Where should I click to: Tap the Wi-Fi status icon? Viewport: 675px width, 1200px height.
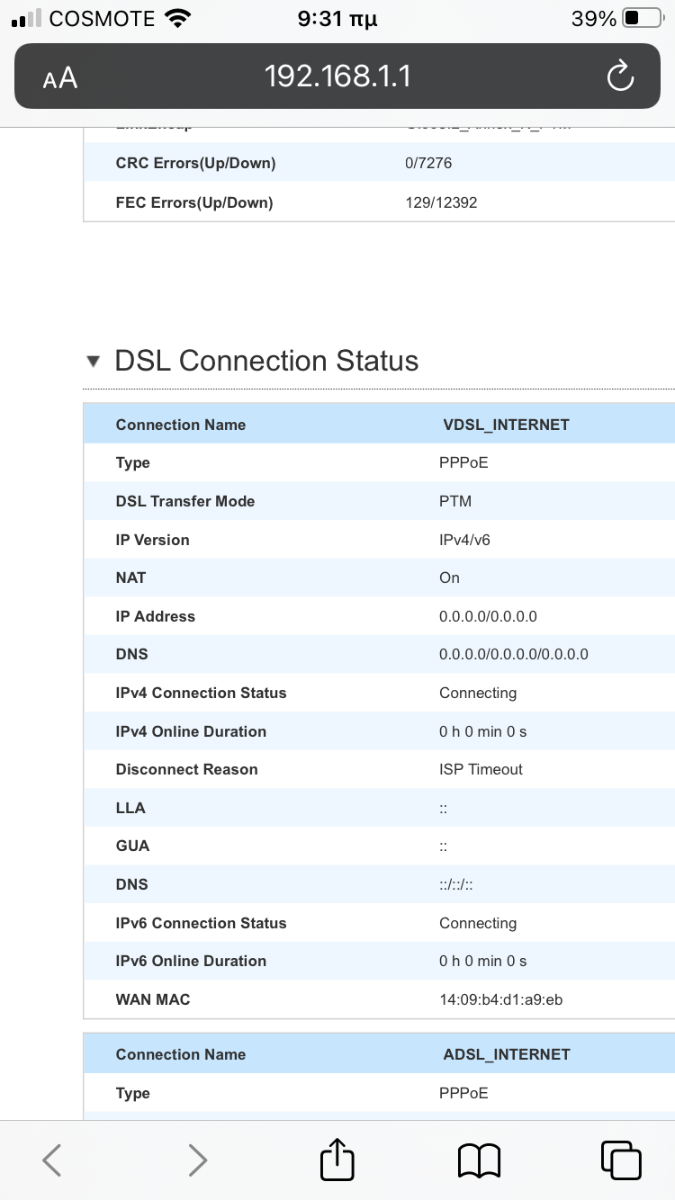[x=178, y=18]
